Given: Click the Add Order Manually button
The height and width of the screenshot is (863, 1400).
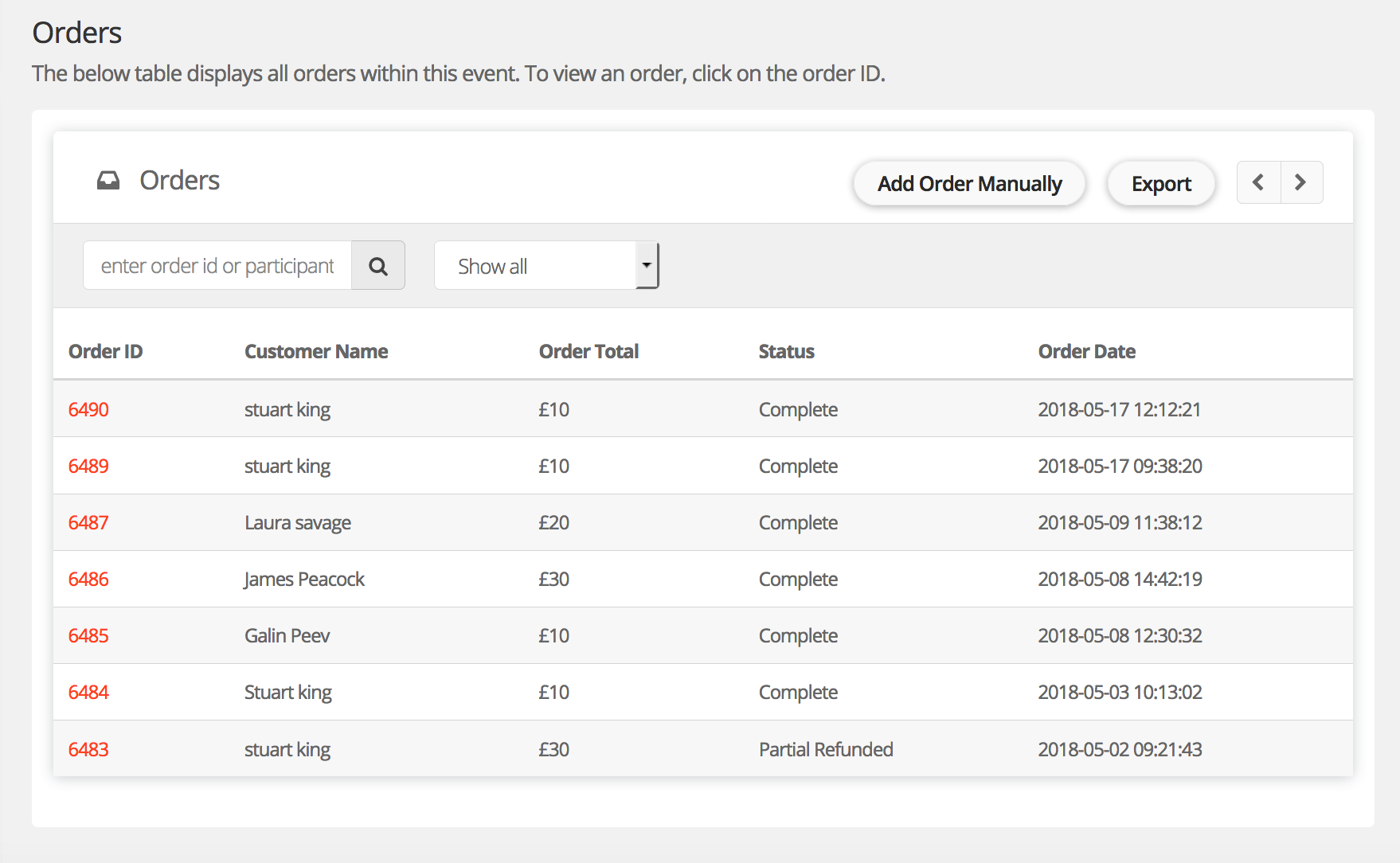Looking at the screenshot, I should (x=969, y=184).
